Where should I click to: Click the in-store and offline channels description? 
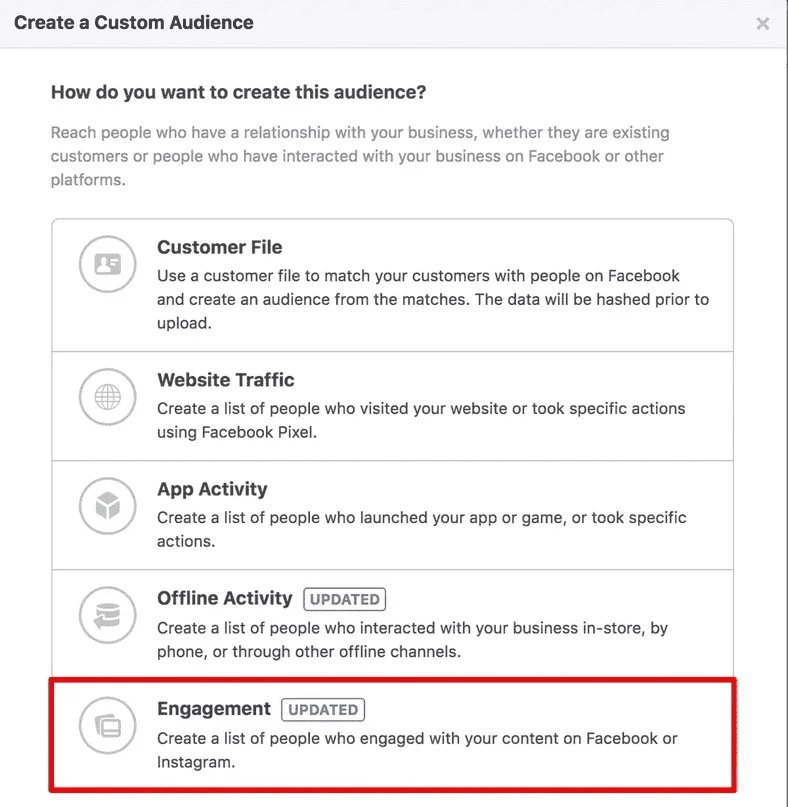(x=412, y=640)
